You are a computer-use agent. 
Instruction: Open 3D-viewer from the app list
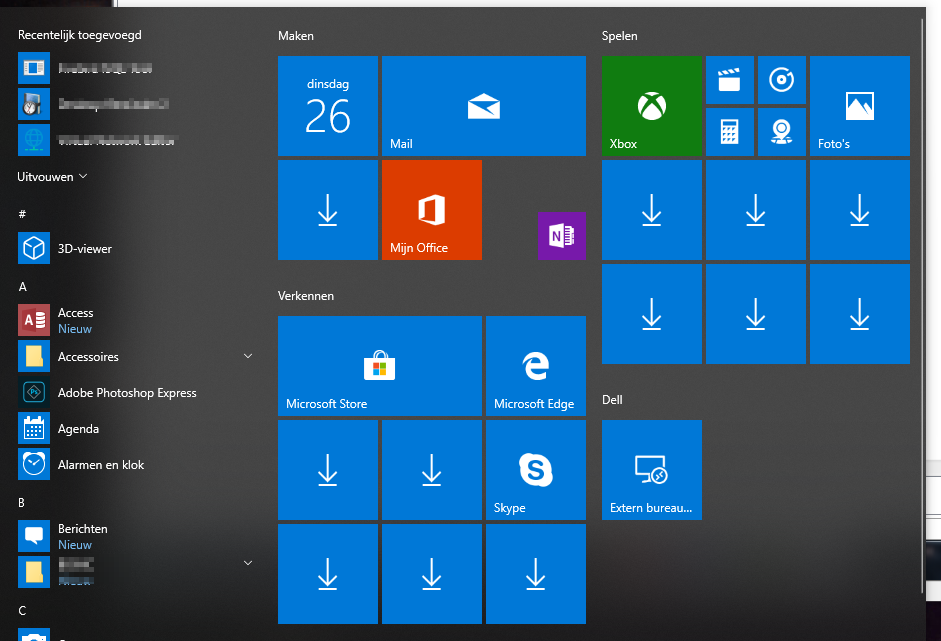[x=135, y=248]
